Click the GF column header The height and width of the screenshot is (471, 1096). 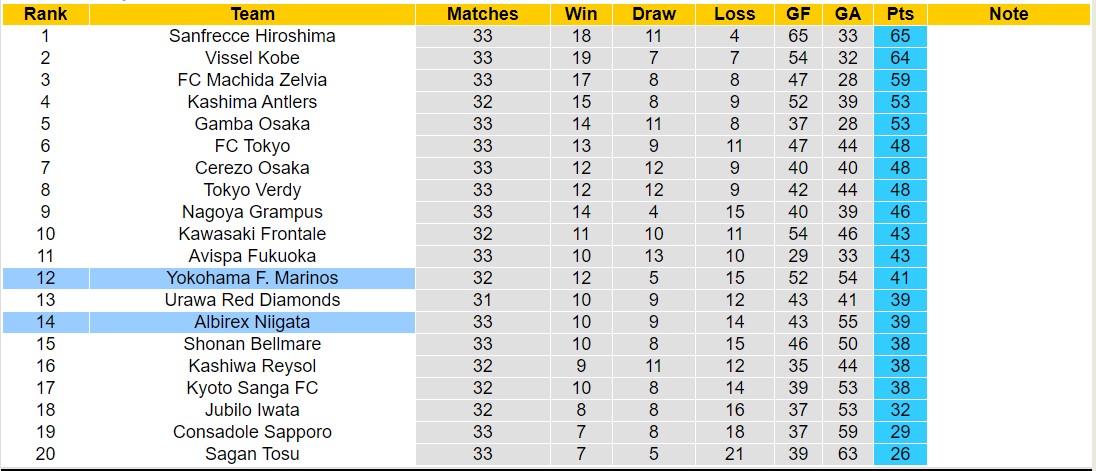(x=798, y=14)
